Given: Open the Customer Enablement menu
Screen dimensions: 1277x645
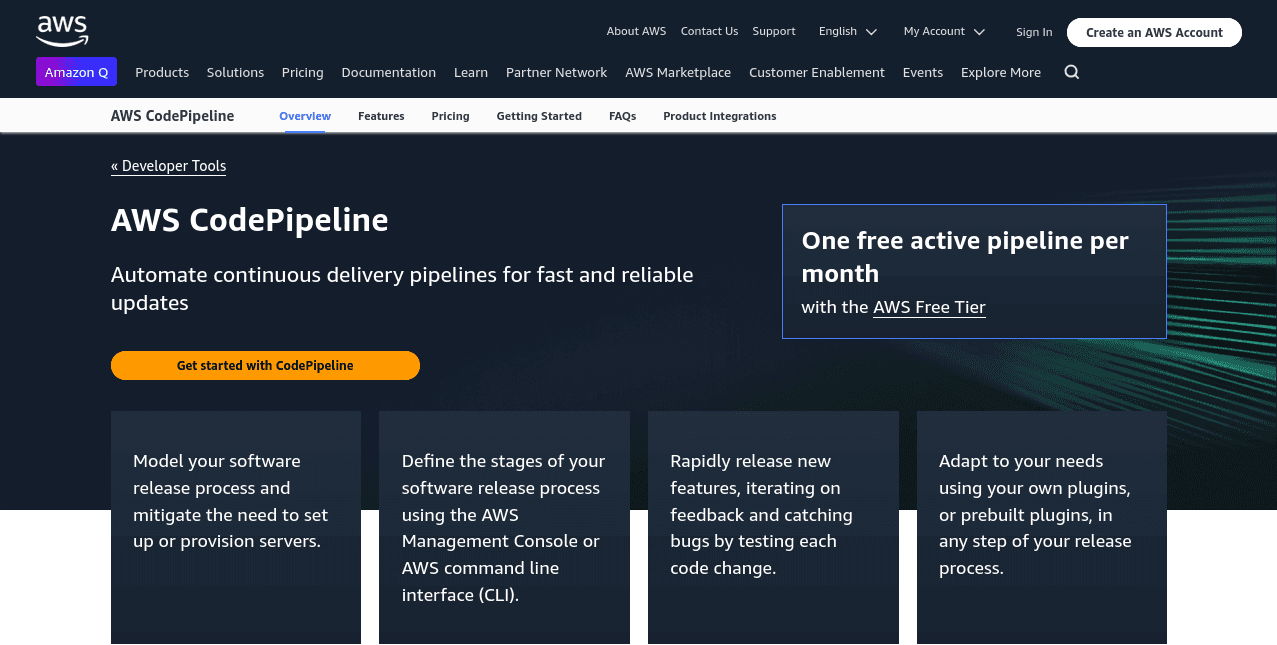Looking at the screenshot, I should [817, 72].
